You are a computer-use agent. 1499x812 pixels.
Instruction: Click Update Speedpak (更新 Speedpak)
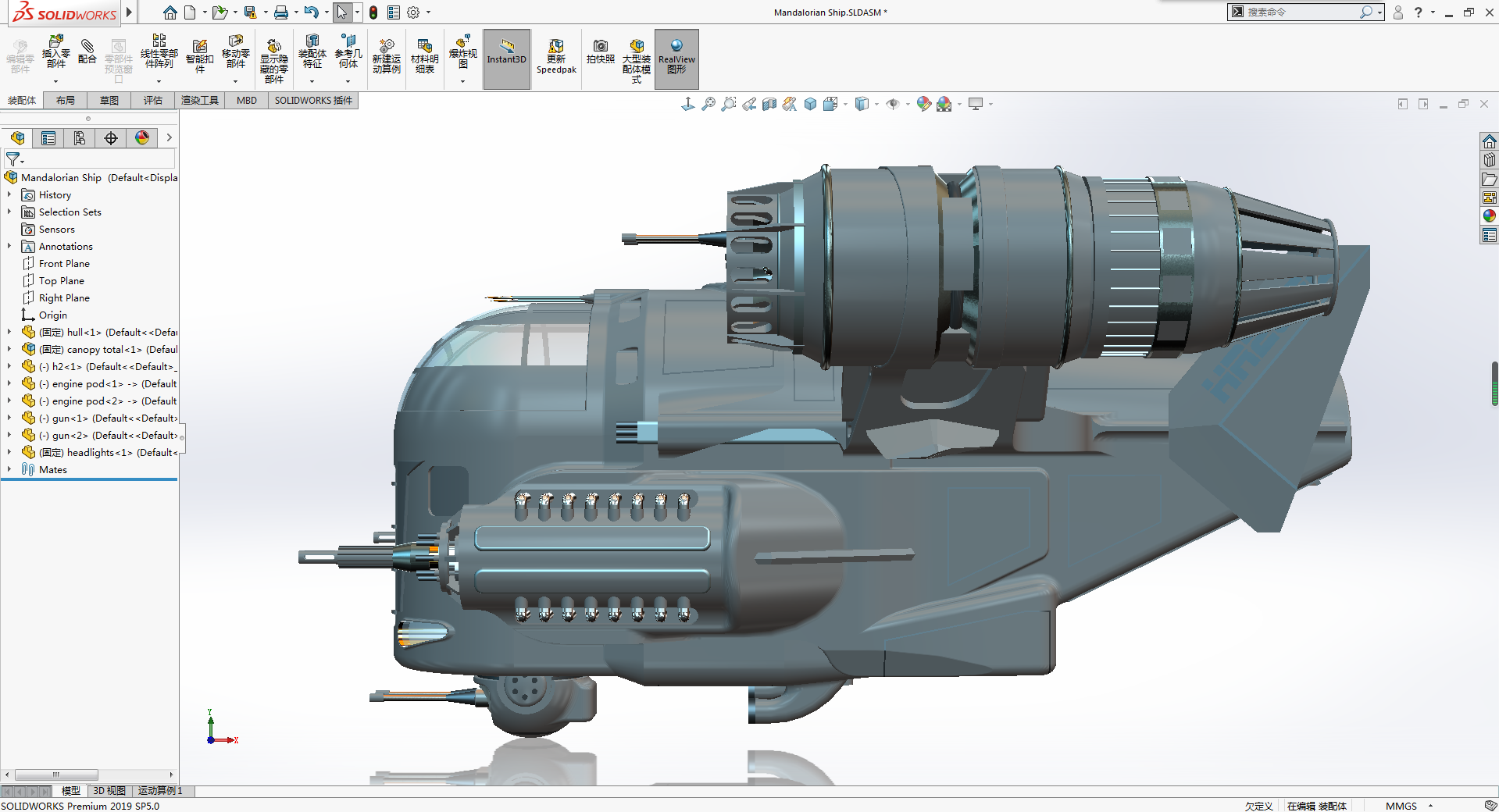point(556,56)
